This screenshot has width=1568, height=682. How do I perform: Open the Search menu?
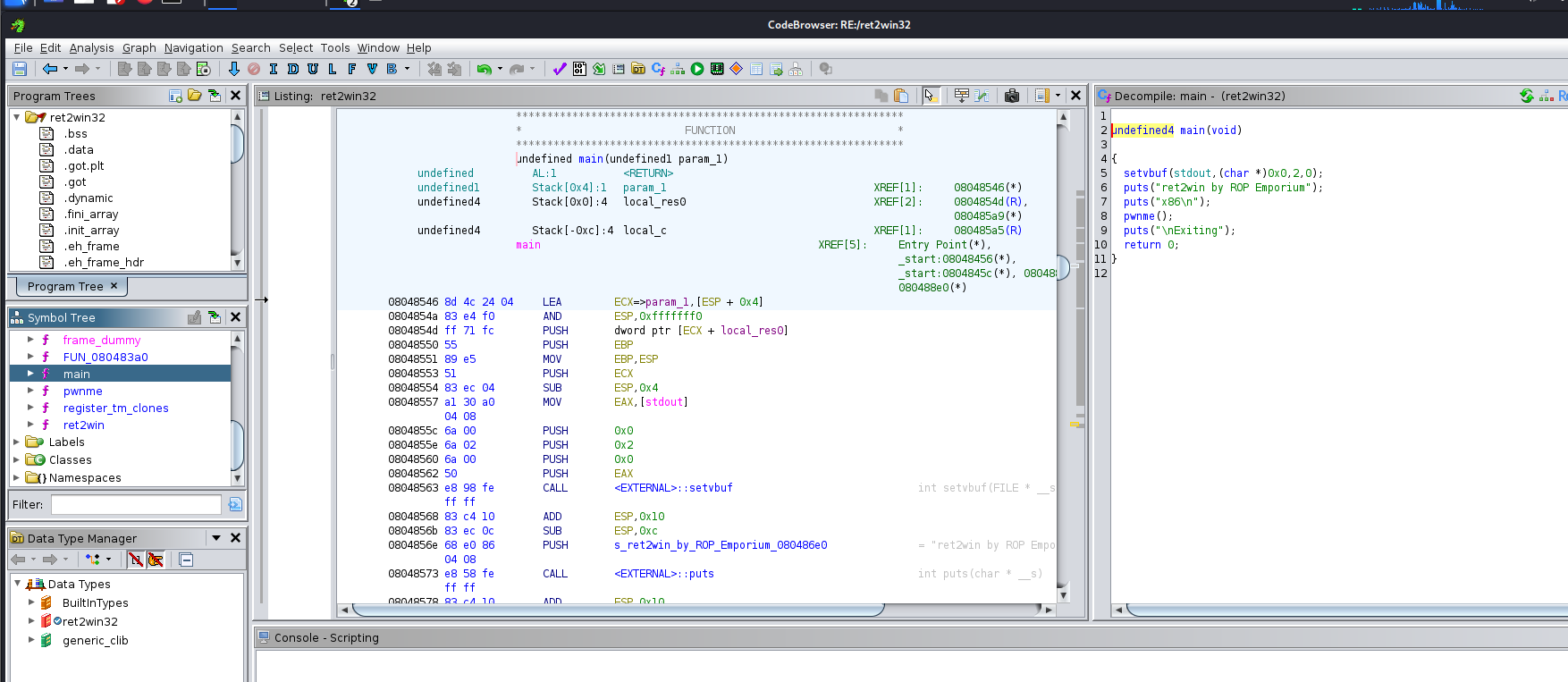tap(250, 48)
